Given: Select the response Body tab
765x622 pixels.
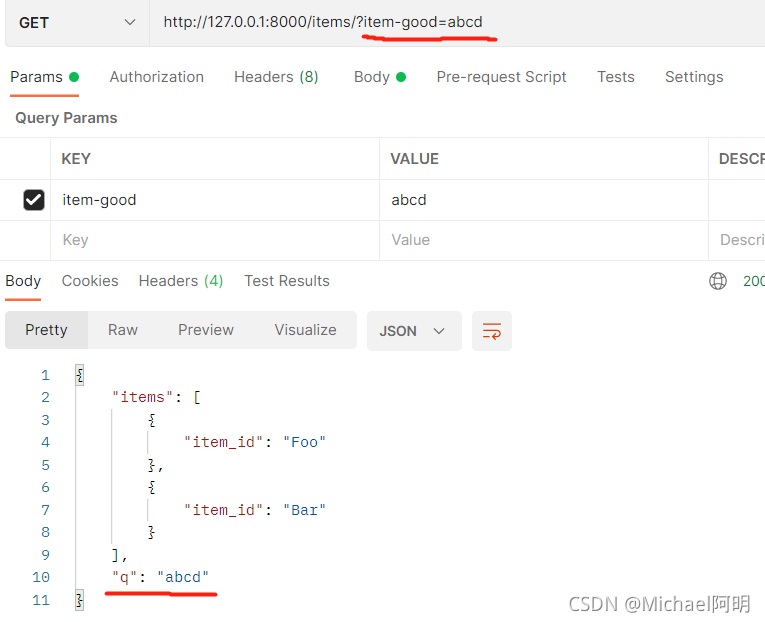Looking at the screenshot, I should [23, 281].
